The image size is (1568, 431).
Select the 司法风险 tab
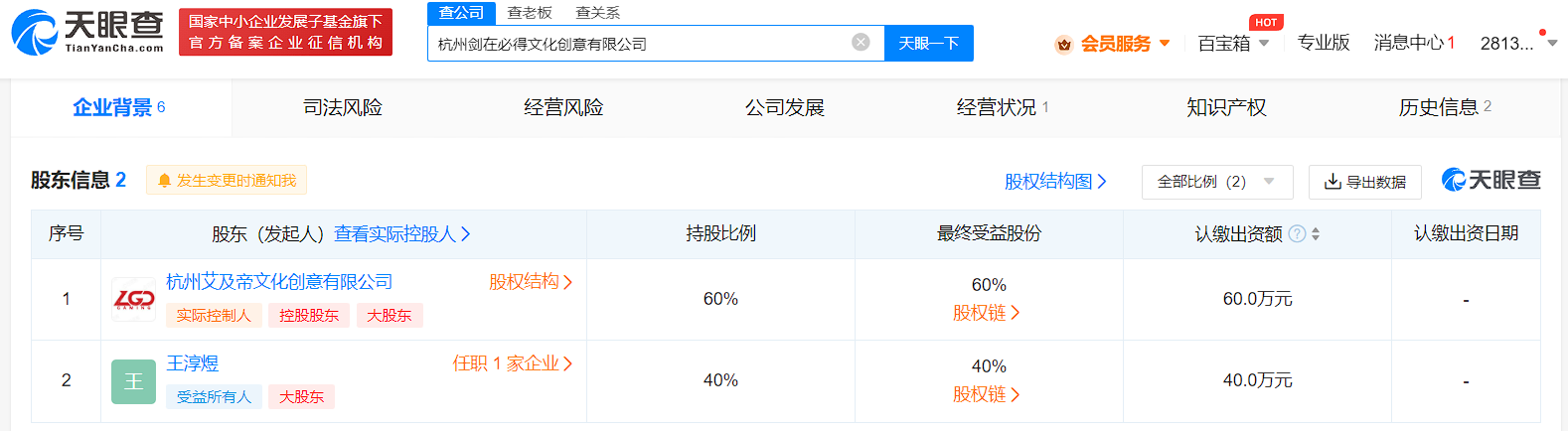[343, 107]
